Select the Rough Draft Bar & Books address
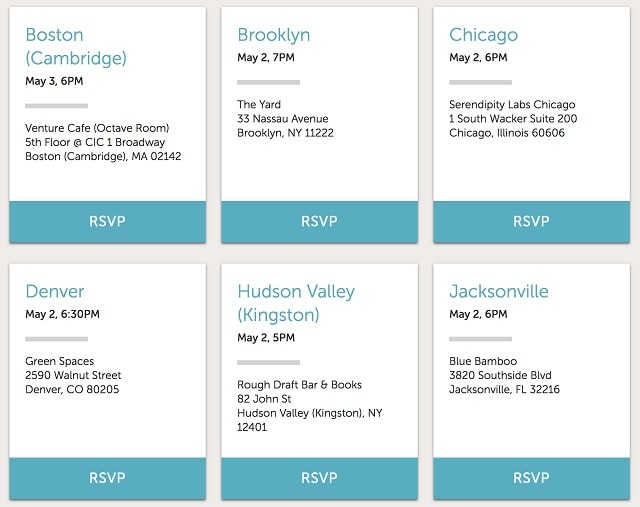 (x=310, y=406)
